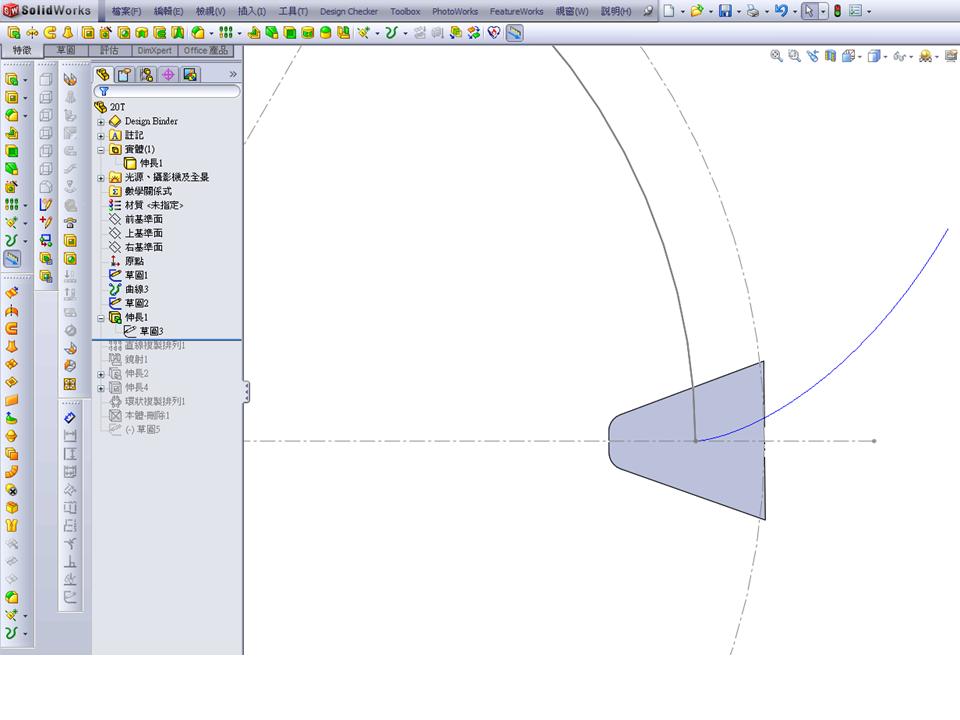
Task: Select 數學關係式 equations item
Action: [x=148, y=191]
